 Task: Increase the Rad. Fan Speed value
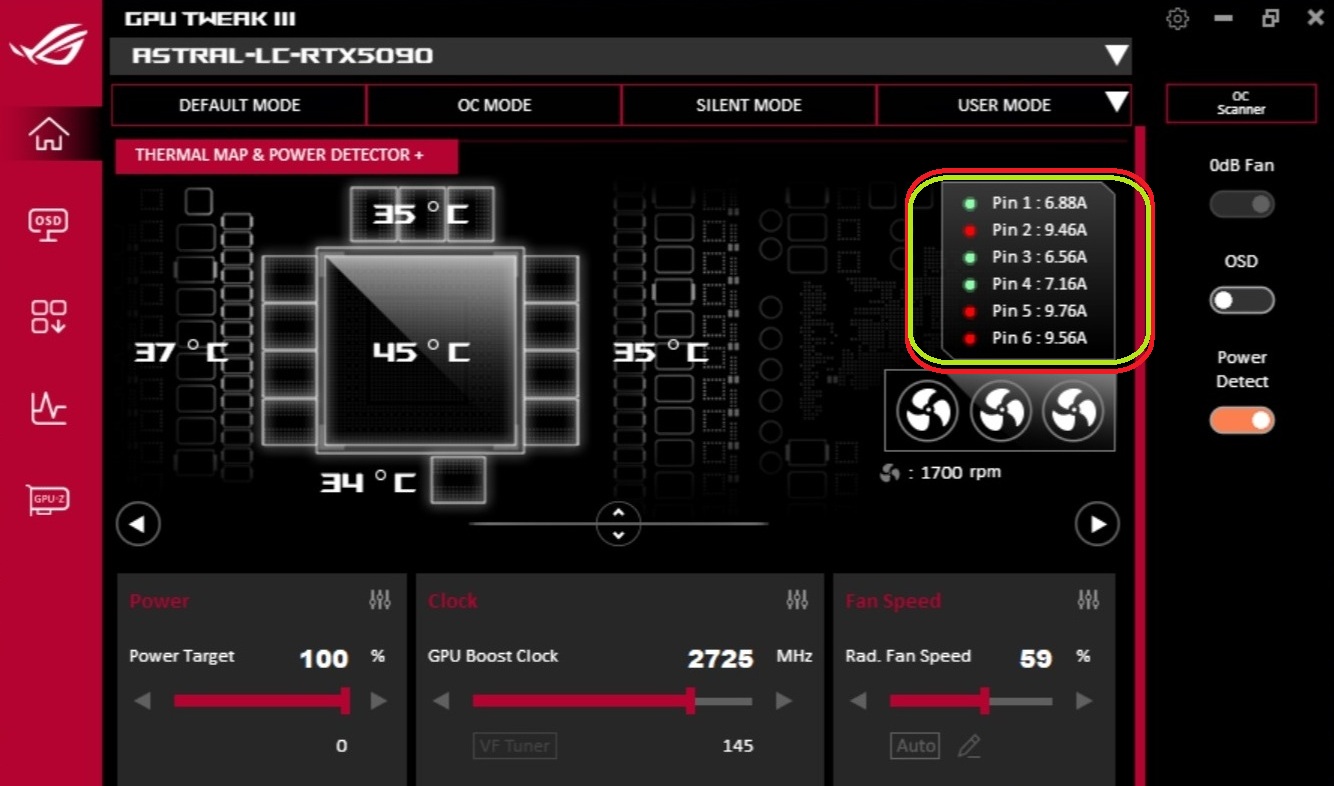click(1083, 701)
